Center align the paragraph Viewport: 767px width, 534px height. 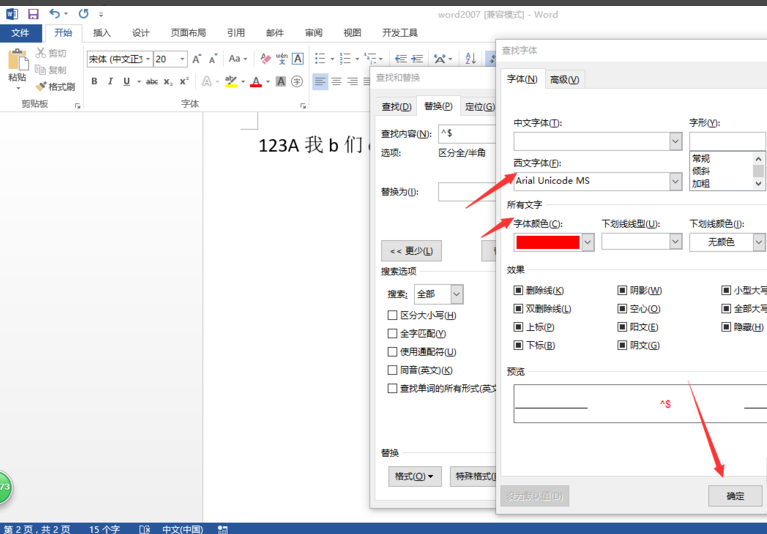click(337, 82)
